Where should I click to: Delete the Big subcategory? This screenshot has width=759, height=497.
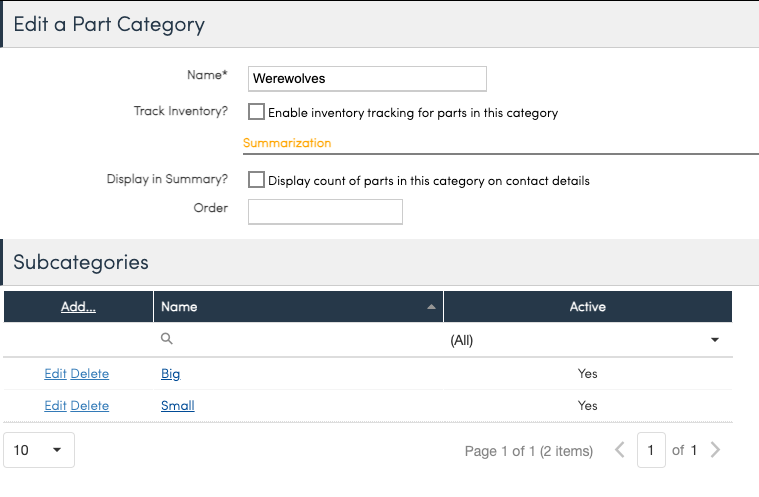pos(90,374)
